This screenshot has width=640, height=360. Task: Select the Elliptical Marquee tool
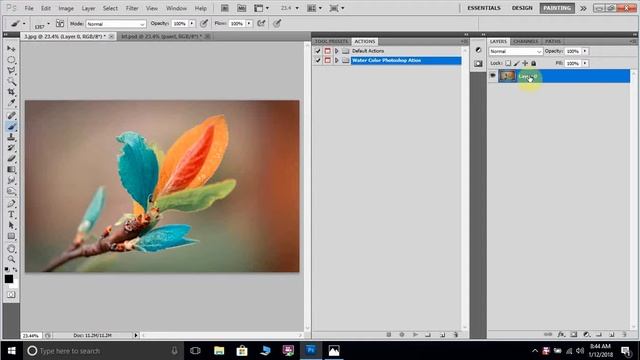11,60
